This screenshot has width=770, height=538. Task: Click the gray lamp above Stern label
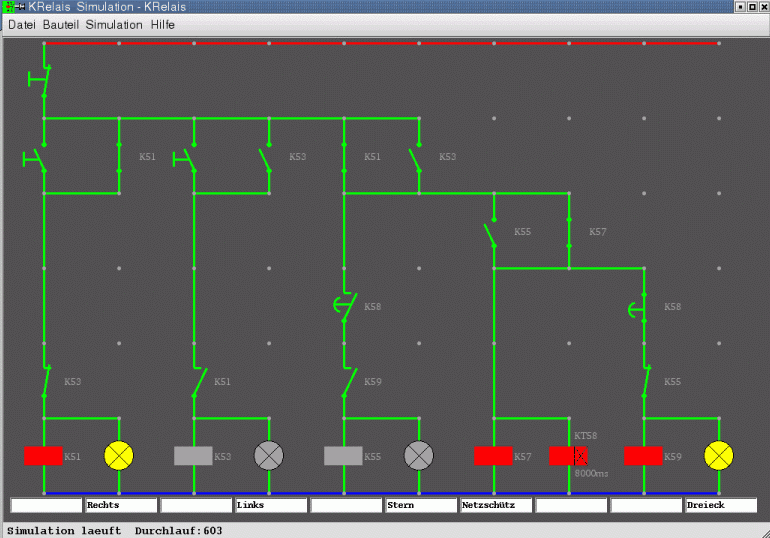coord(419,456)
